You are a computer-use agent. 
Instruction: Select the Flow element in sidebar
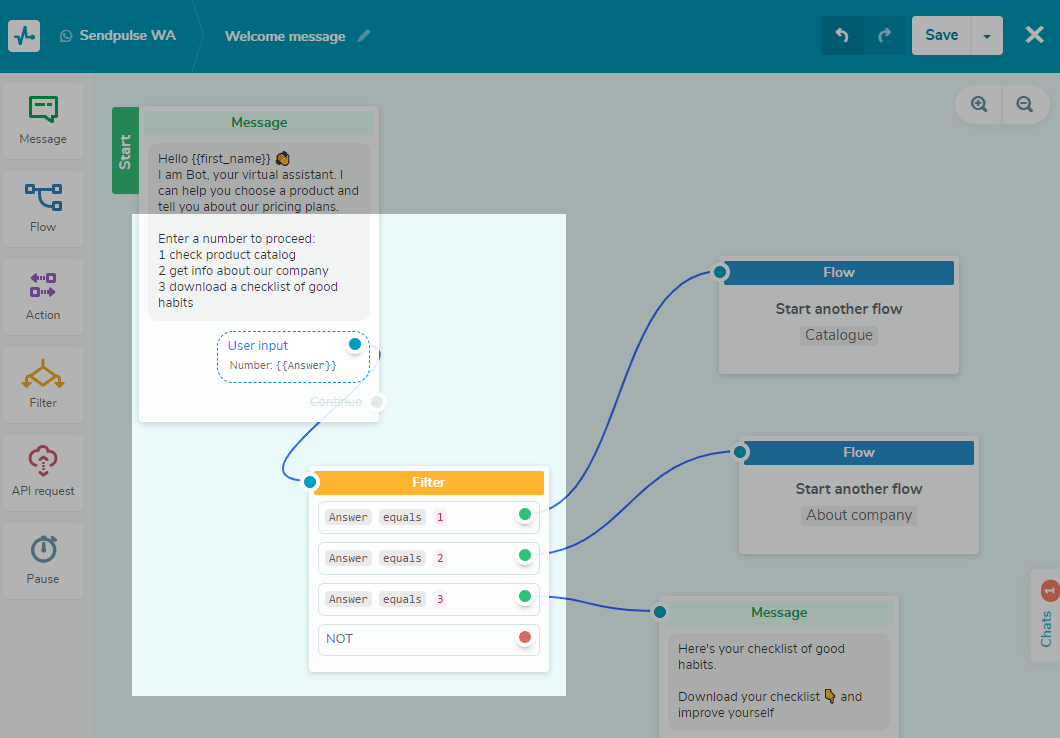(43, 209)
